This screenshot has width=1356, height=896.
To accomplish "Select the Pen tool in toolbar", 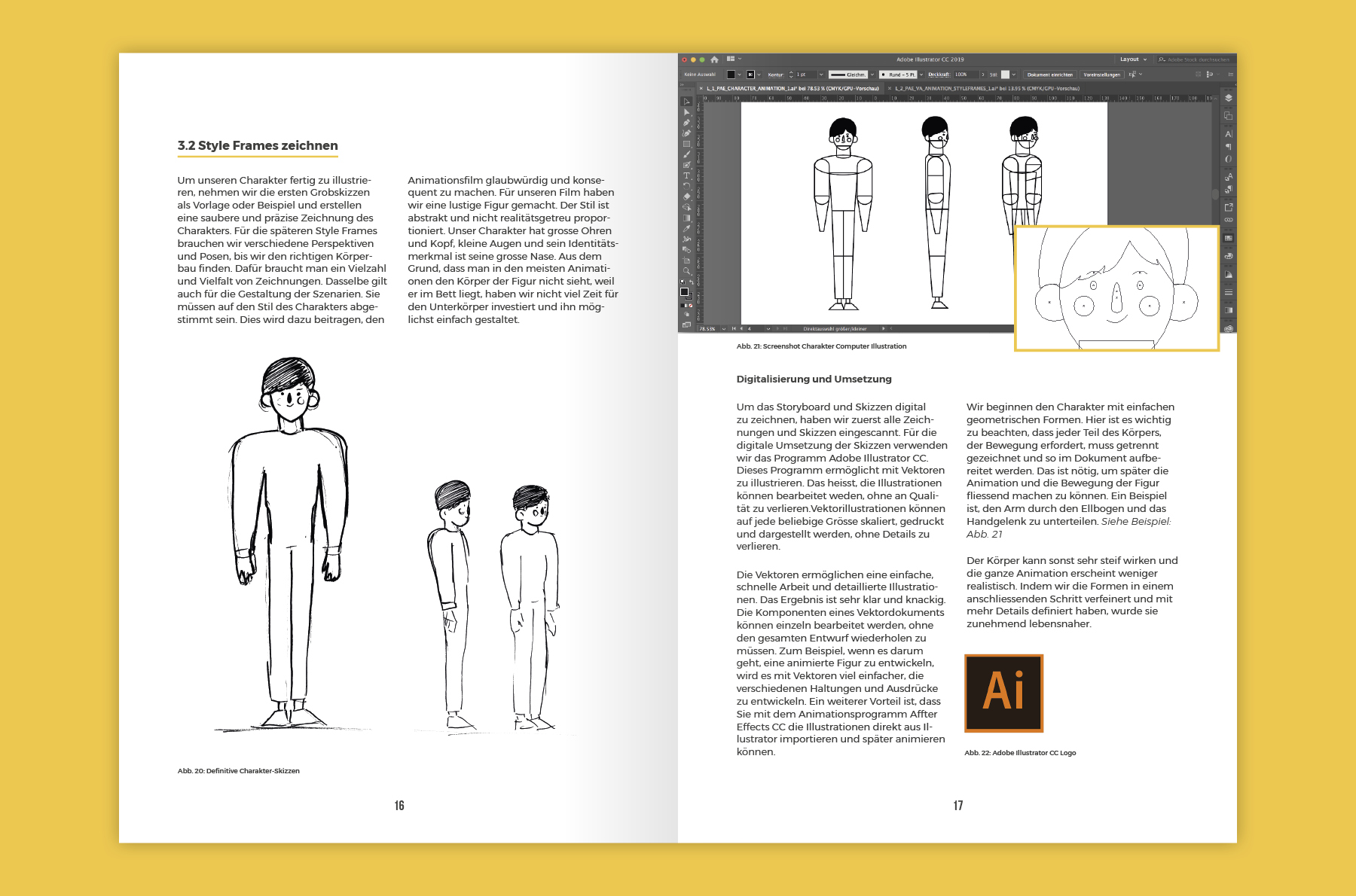I will pyautogui.click(x=686, y=123).
